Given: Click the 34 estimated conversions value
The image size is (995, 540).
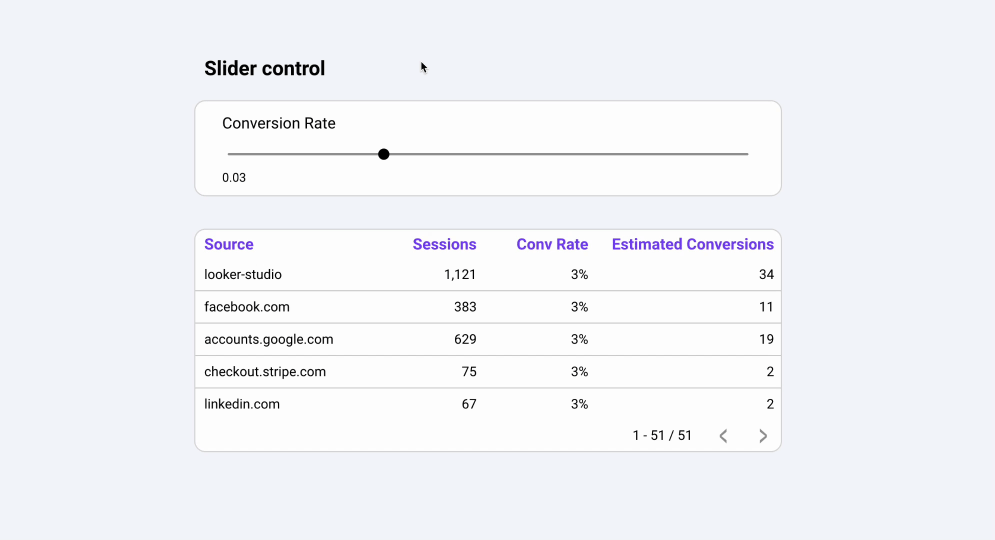Looking at the screenshot, I should click(767, 275).
